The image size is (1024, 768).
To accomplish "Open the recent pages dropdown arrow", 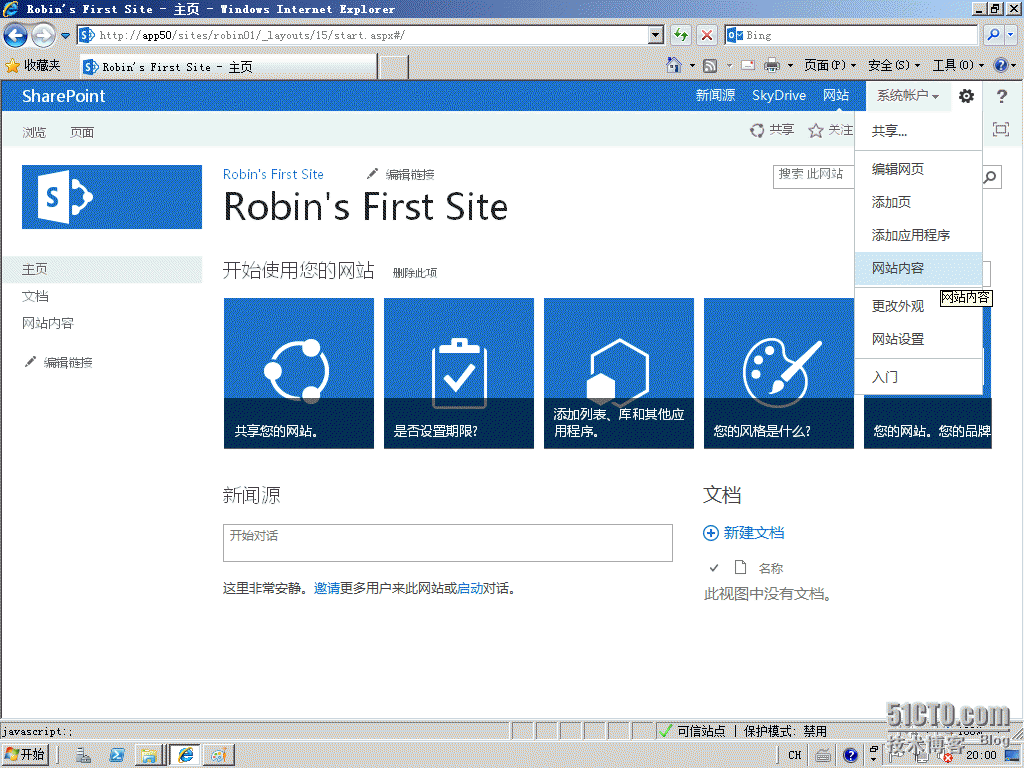I will pos(65,35).
